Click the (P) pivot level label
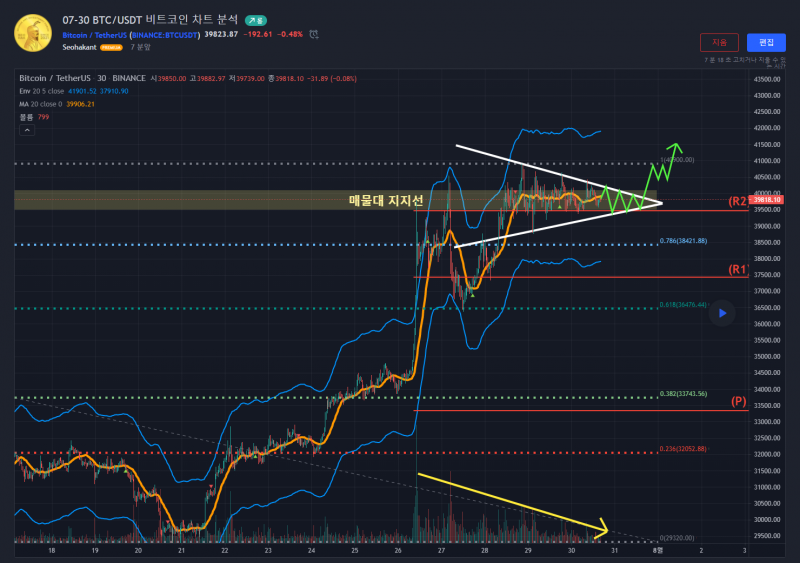This screenshot has height=563, width=800. 738,402
